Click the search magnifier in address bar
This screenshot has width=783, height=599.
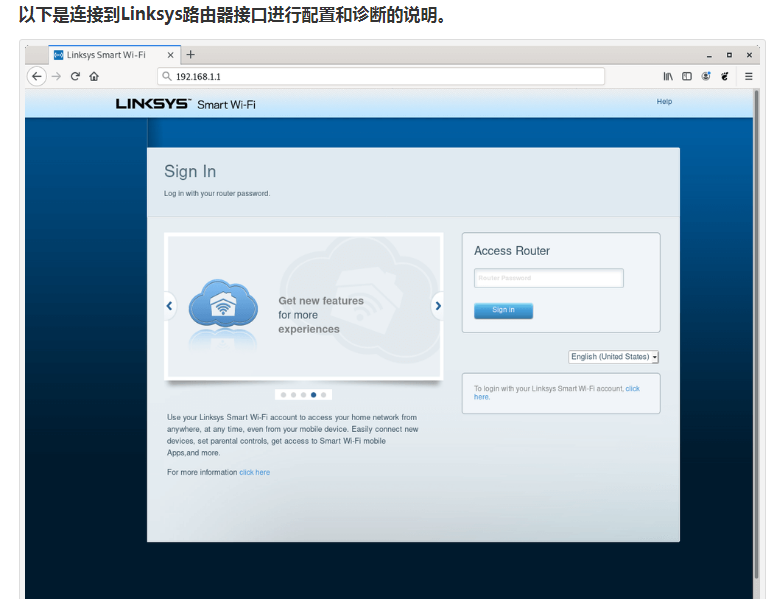[167, 76]
